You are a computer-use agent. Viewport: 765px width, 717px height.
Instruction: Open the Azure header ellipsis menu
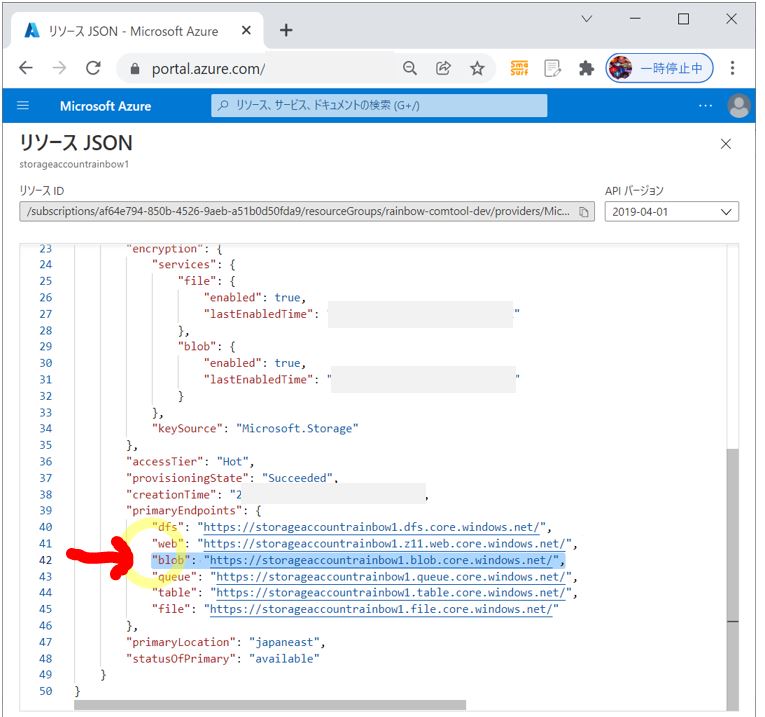[x=705, y=105]
